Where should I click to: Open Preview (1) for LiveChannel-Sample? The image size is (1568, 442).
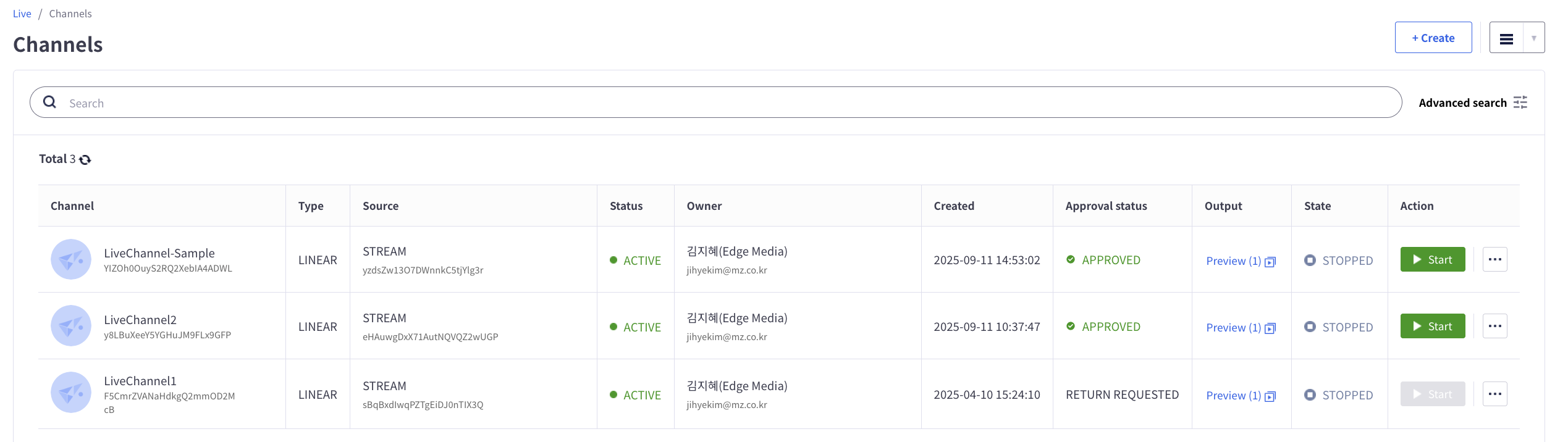click(x=1233, y=261)
